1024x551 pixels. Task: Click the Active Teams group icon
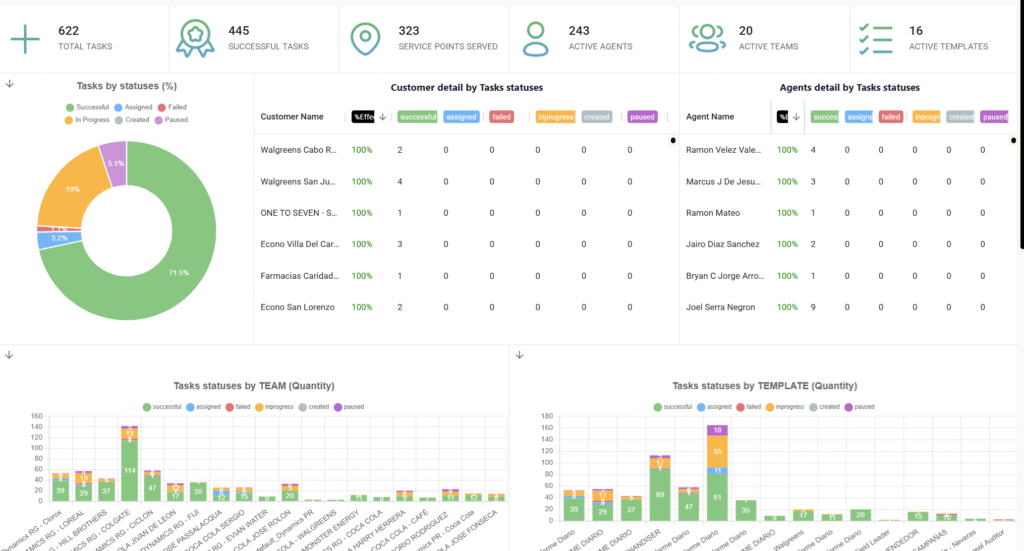coord(707,38)
